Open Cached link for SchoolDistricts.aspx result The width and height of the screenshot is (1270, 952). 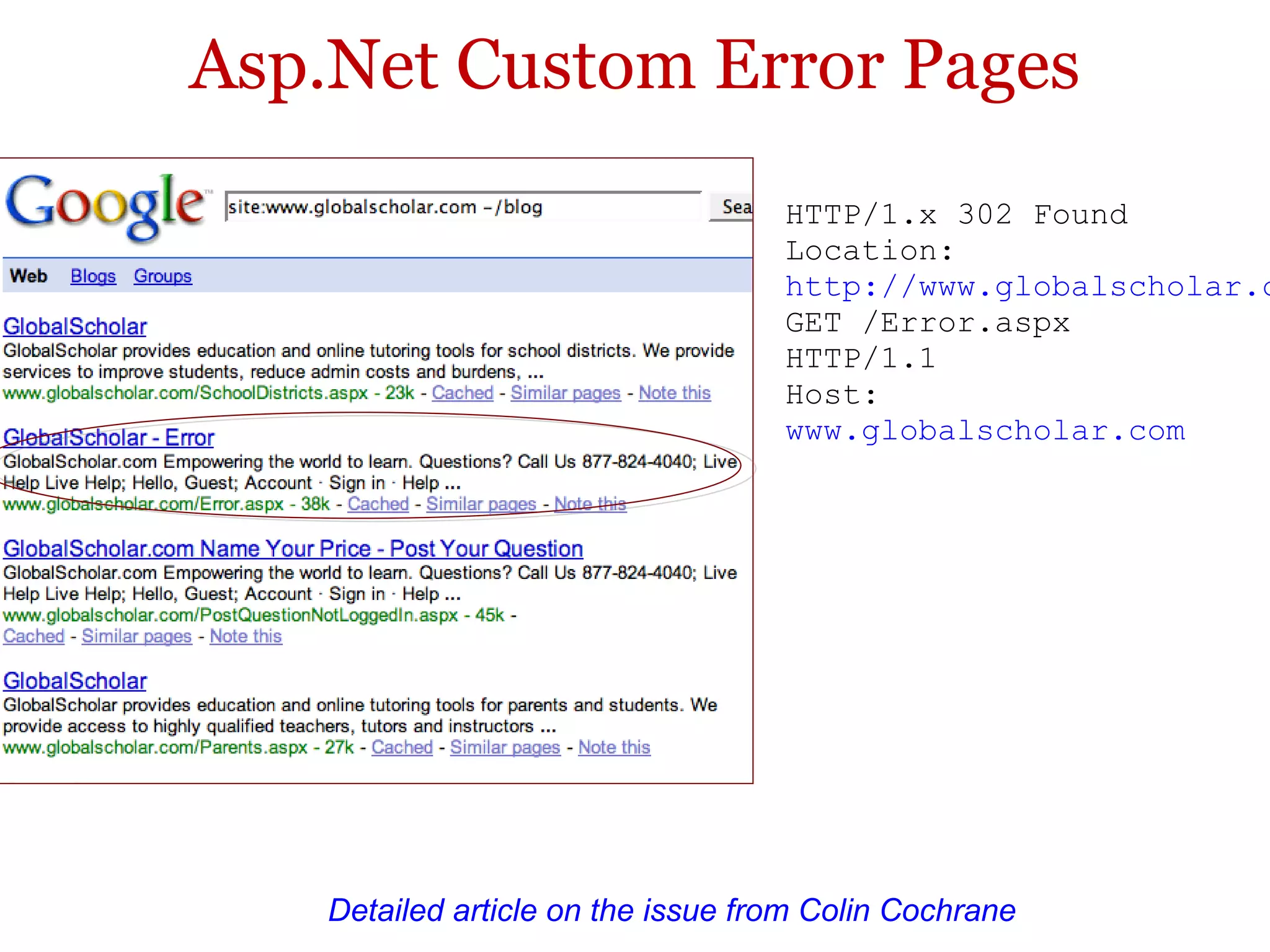[463, 393]
